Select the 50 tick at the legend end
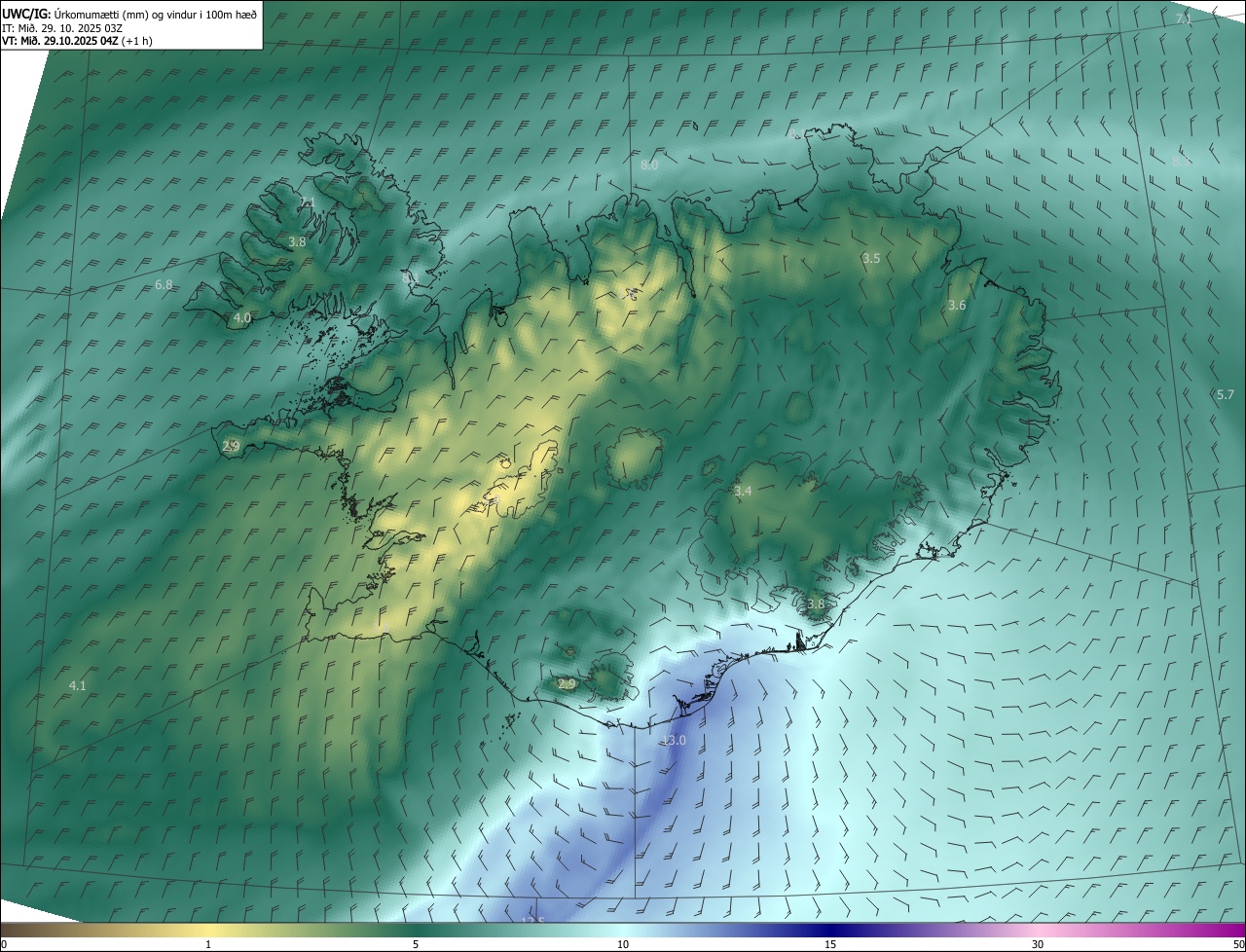Image resolution: width=1246 pixels, height=952 pixels. pos(1238,944)
